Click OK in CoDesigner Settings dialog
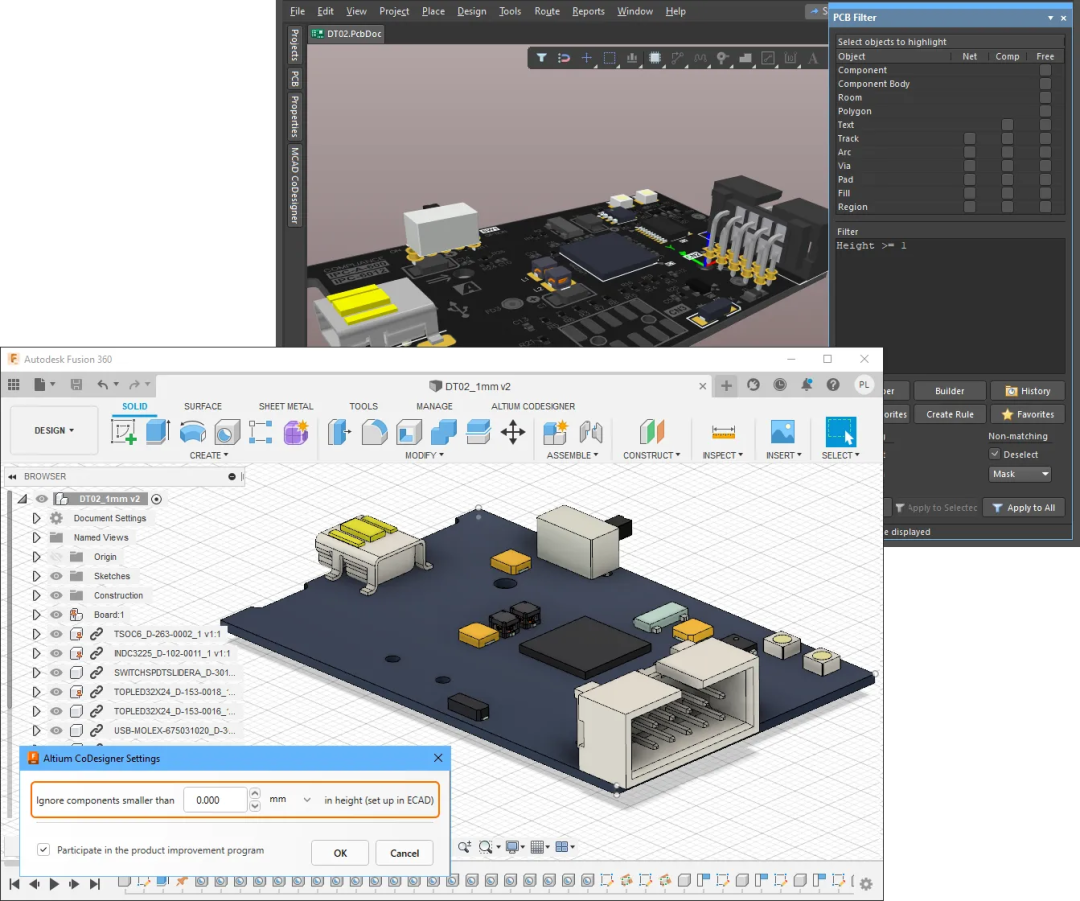1080x901 pixels. tap(340, 853)
